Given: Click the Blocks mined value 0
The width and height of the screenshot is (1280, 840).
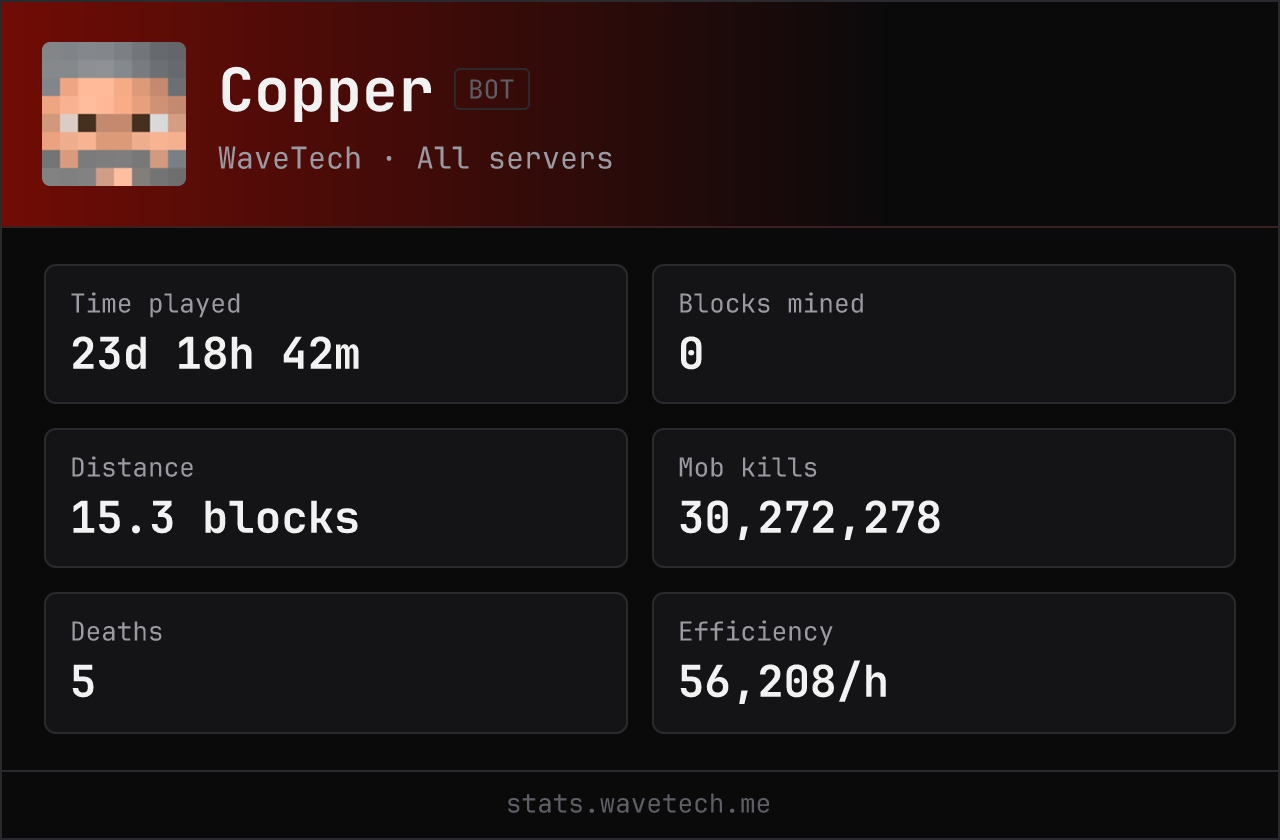Looking at the screenshot, I should pos(691,354).
